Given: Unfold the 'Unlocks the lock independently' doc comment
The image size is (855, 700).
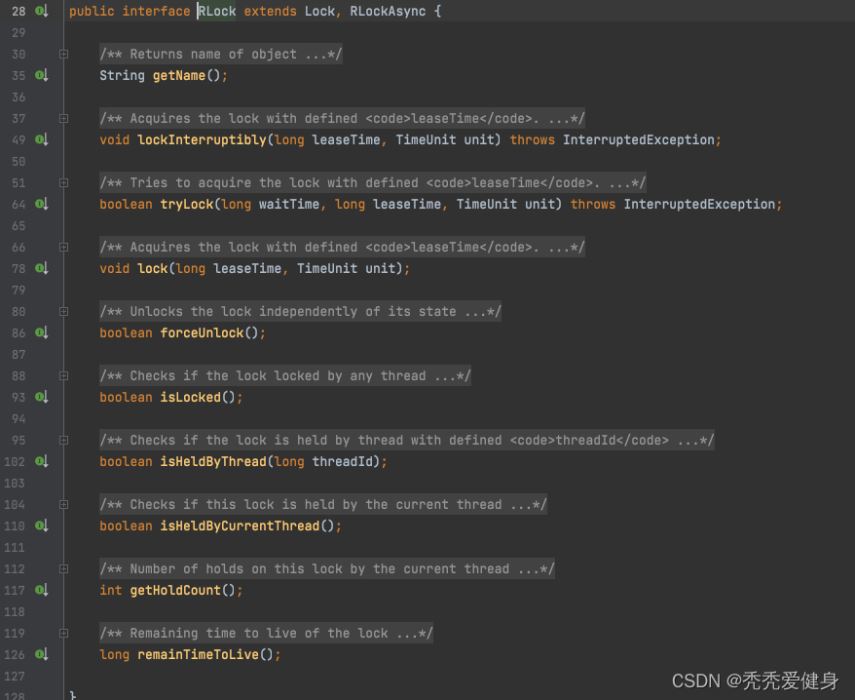Looking at the screenshot, I should [64, 312].
